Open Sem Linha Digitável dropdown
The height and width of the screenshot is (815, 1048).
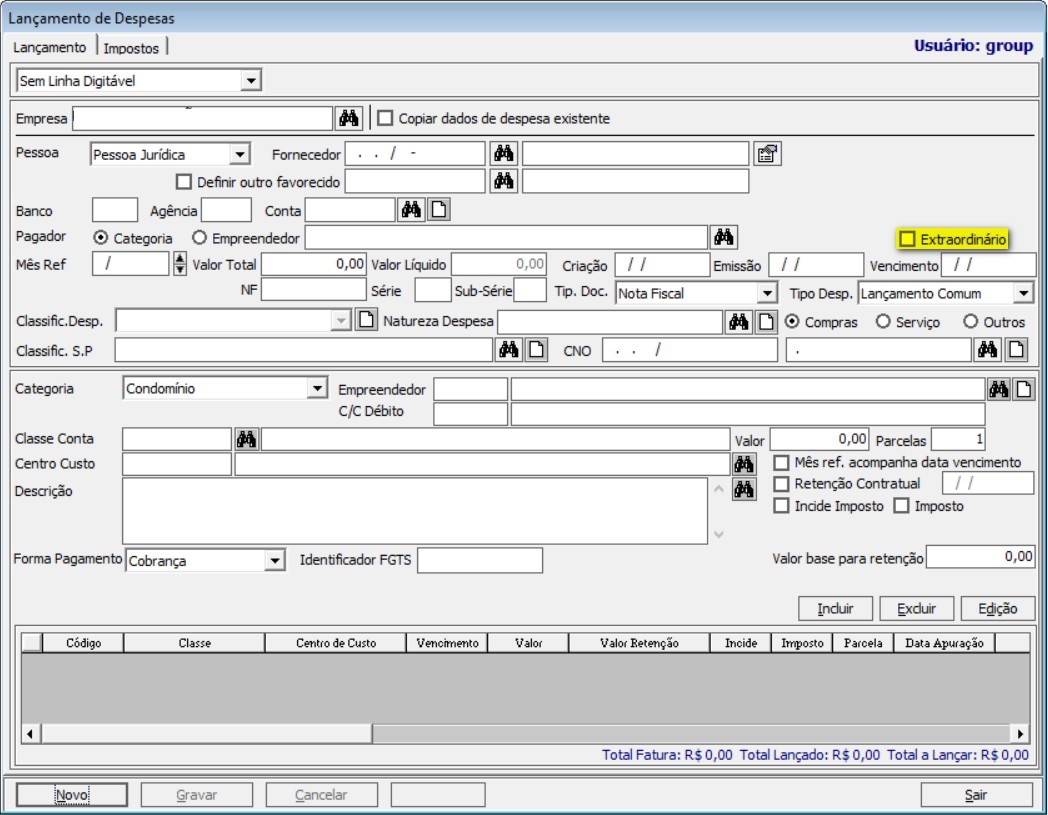(251, 81)
